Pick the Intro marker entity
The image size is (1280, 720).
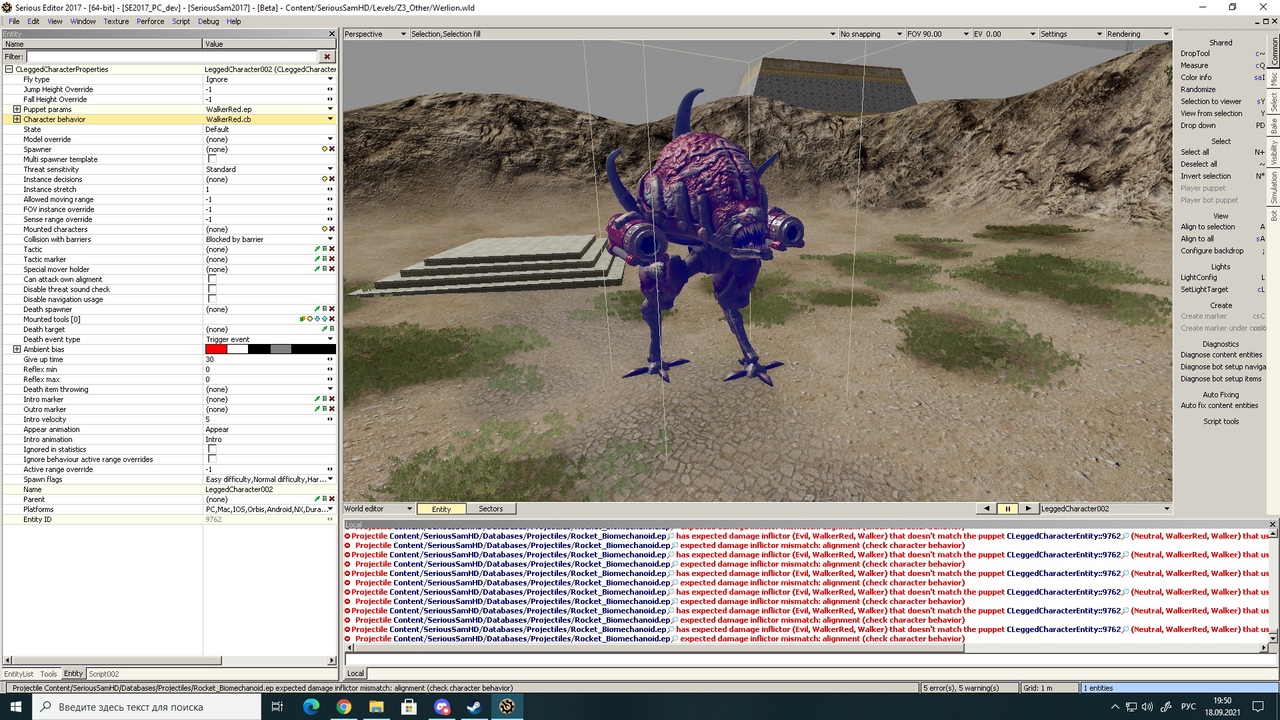click(x=317, y=399)
